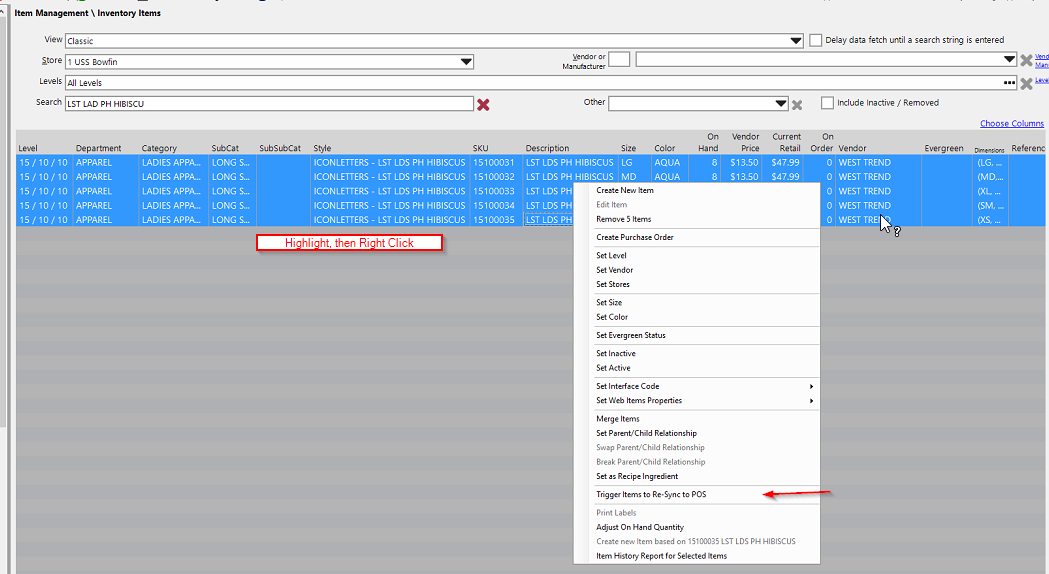1049x574 pixels.
Task: Select the row with SKU 15100031
Action: click(x=493, y=162)
